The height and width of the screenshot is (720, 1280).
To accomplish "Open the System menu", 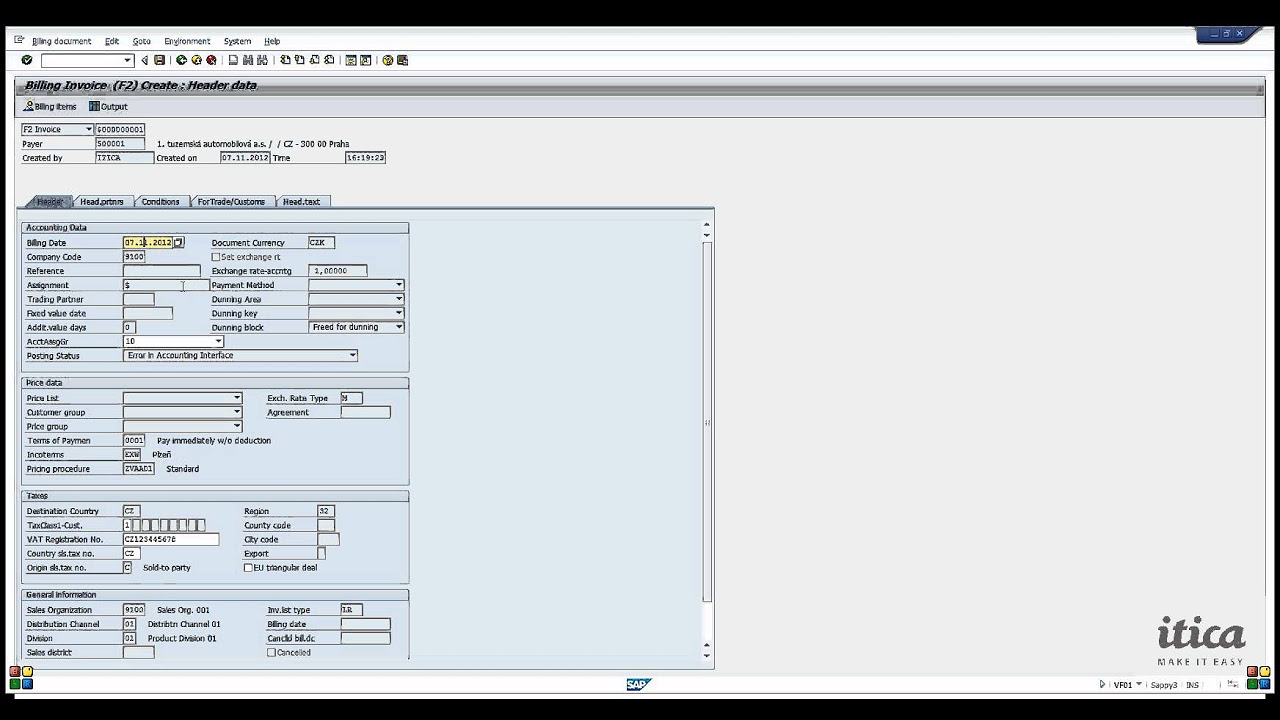I will [237, 41].
